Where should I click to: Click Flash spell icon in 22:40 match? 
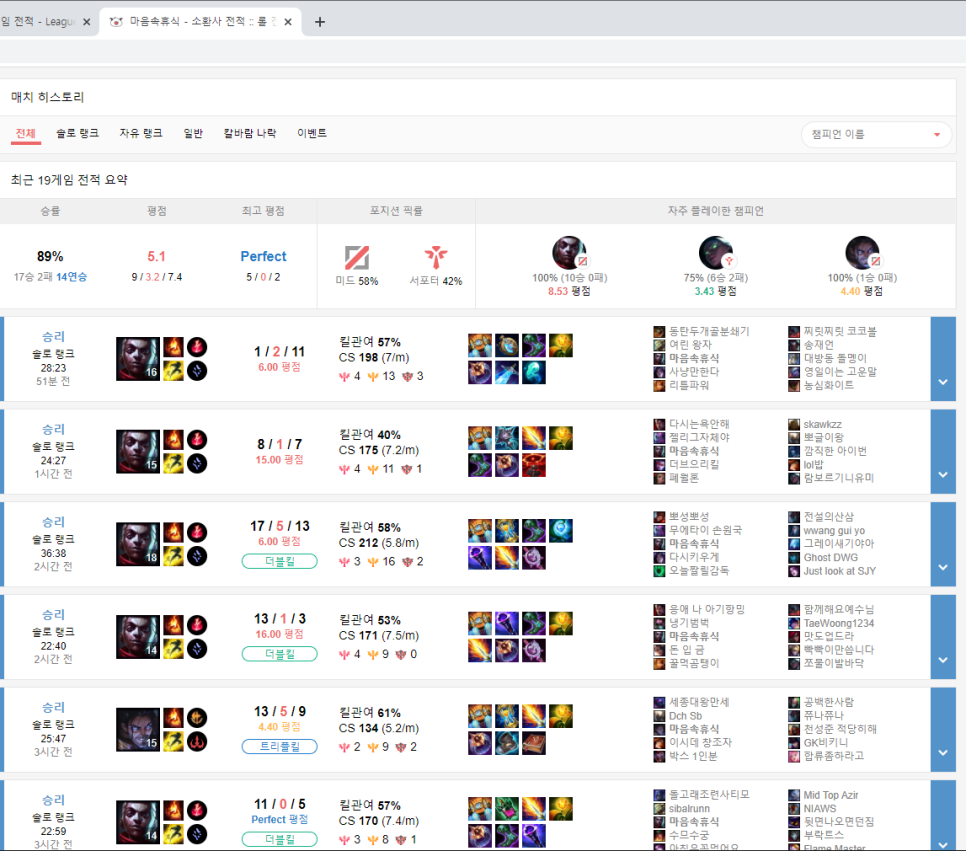[x=173, y=648]
